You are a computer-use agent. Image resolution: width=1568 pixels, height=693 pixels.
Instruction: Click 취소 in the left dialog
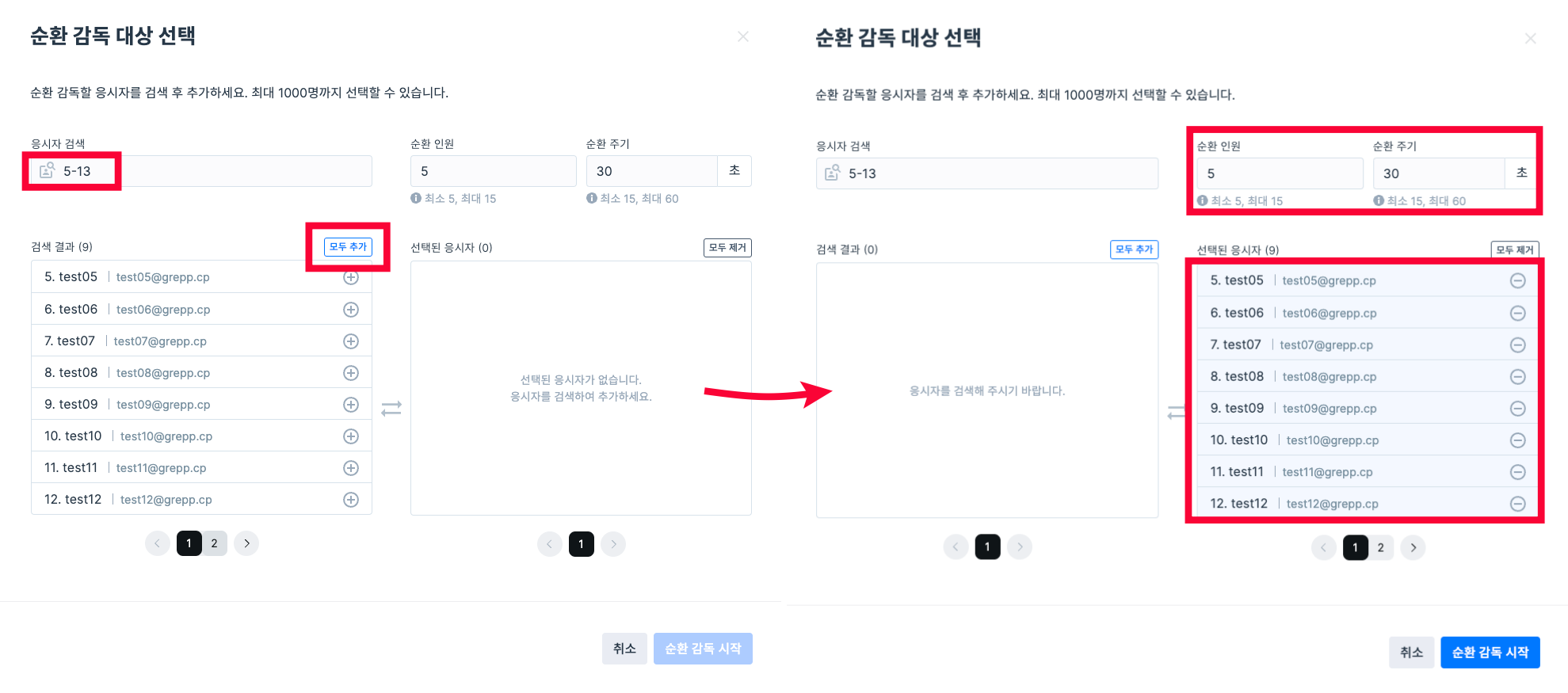(x=624, y=649)
